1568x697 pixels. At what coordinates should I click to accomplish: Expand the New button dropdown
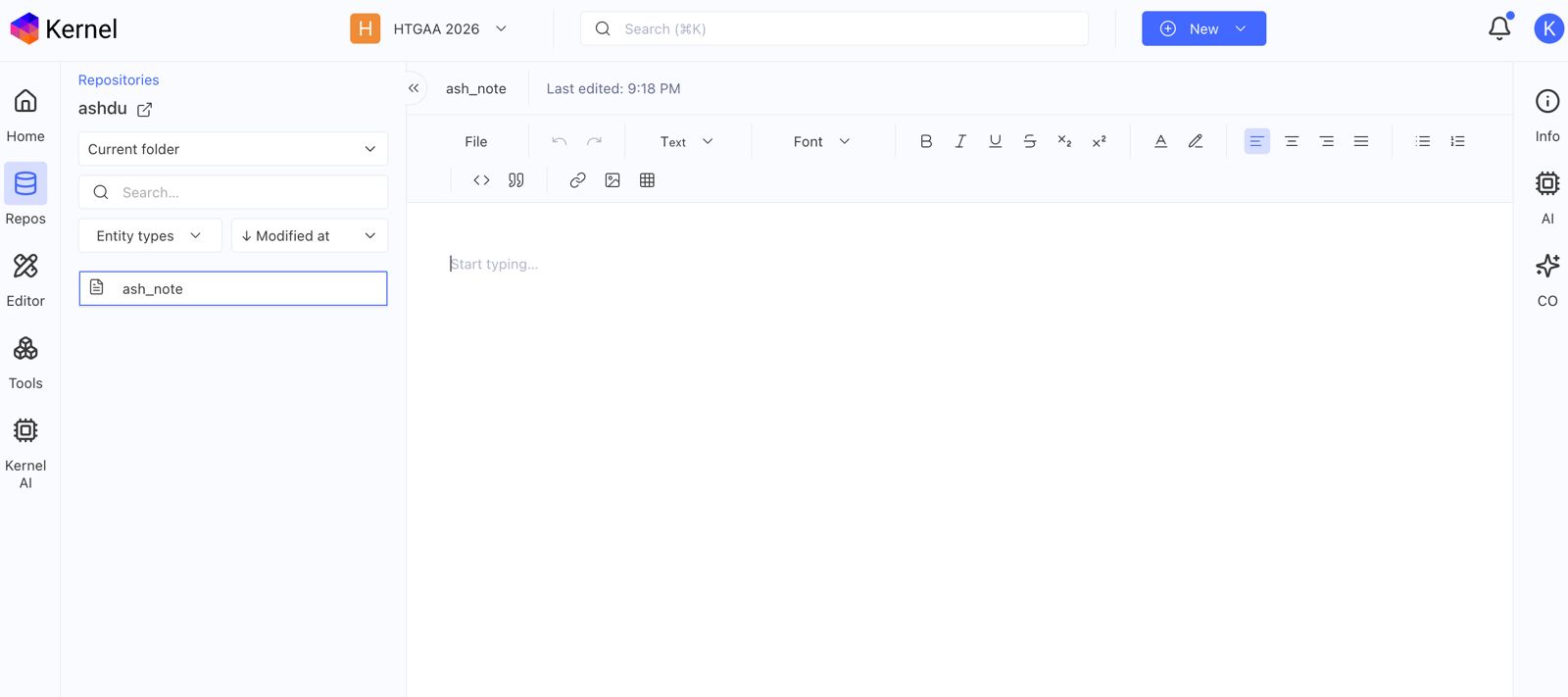point(1241,28)
